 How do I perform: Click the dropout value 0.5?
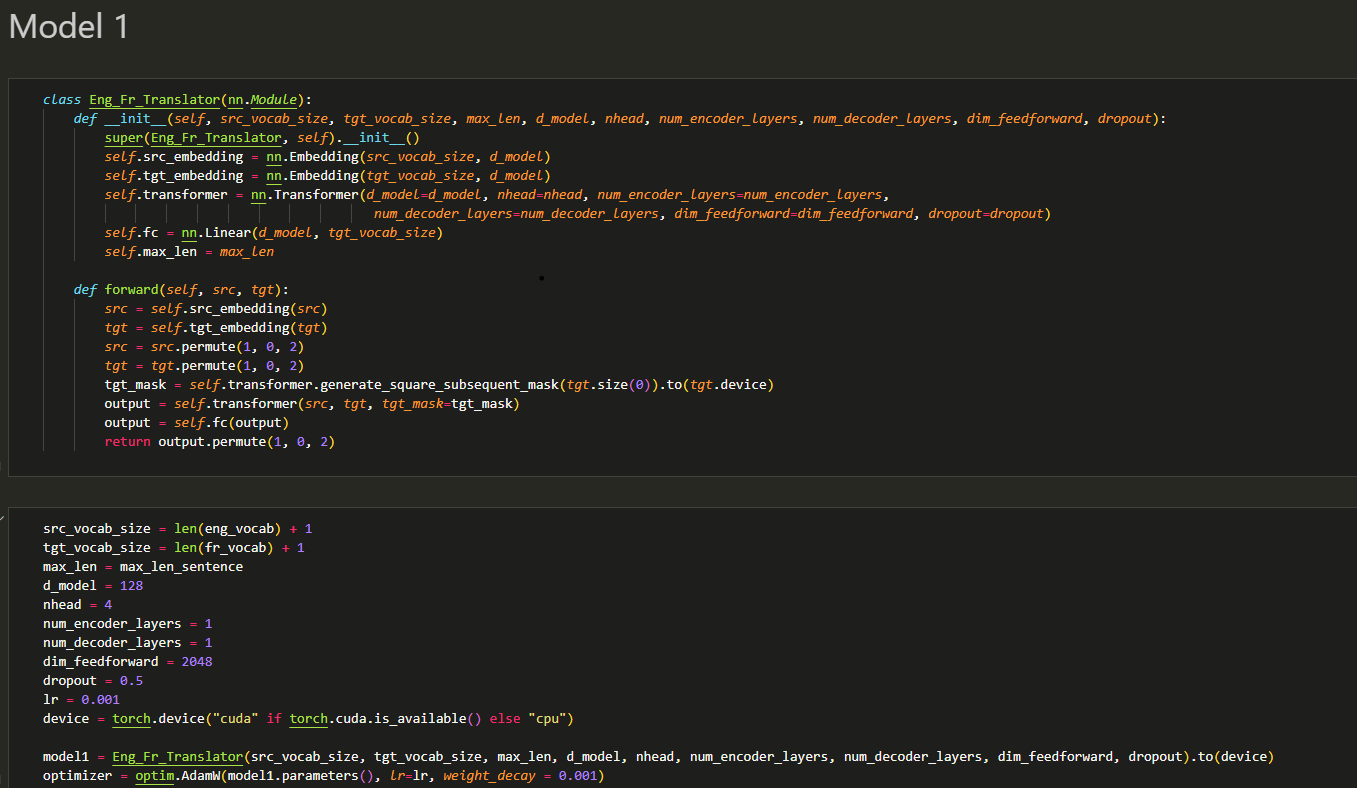click(x=131, y=680)
